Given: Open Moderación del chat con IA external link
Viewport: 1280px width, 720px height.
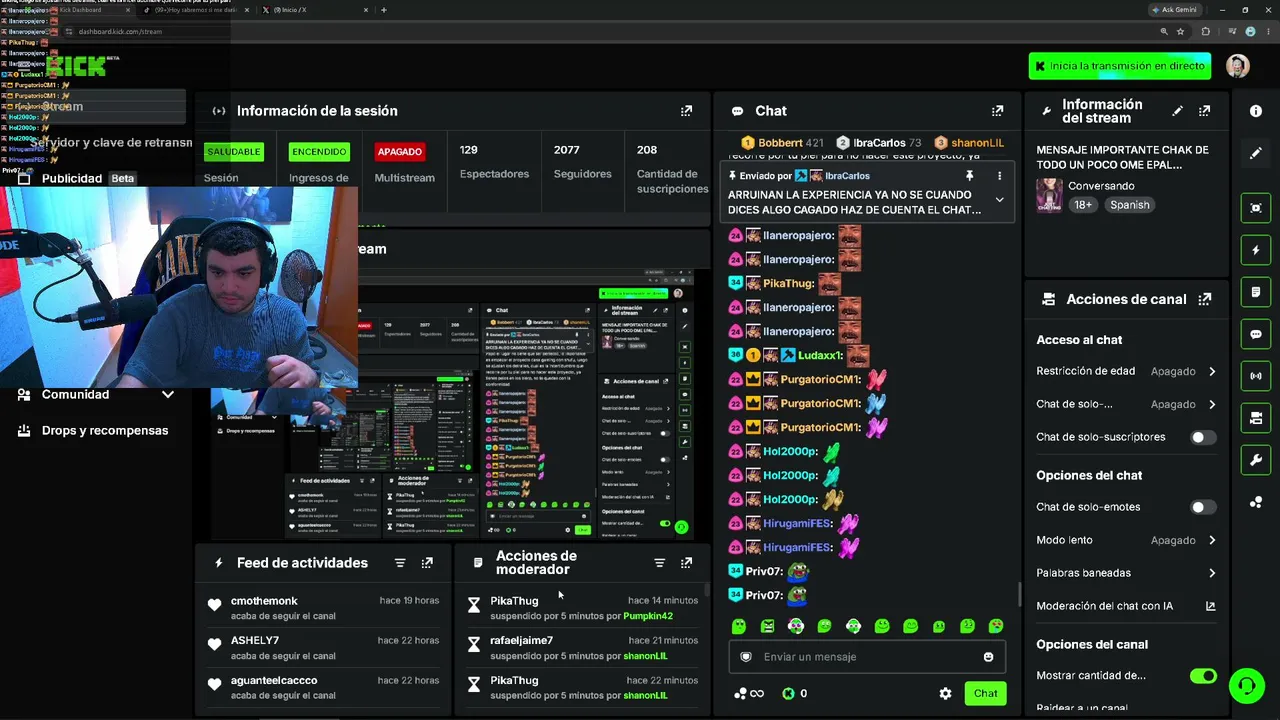Looking at the screenshot, I should click(x=1210, y=606).
